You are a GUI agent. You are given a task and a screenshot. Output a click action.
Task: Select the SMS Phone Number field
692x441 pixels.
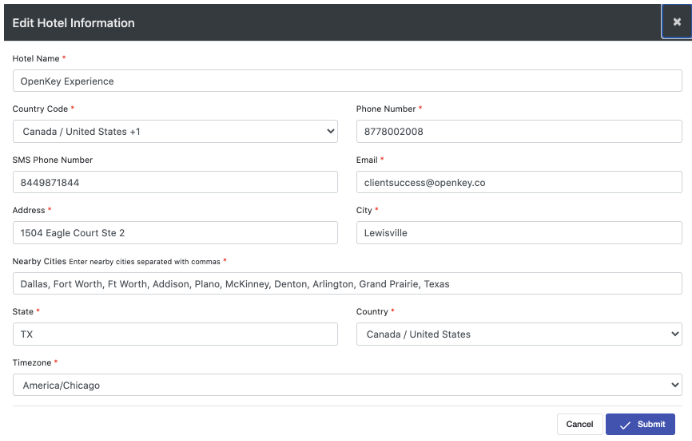pyautogui.click(x=175, y=182)
